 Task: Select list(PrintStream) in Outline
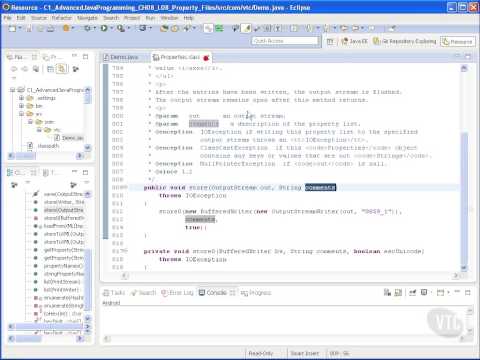click(x=57, y=282)
